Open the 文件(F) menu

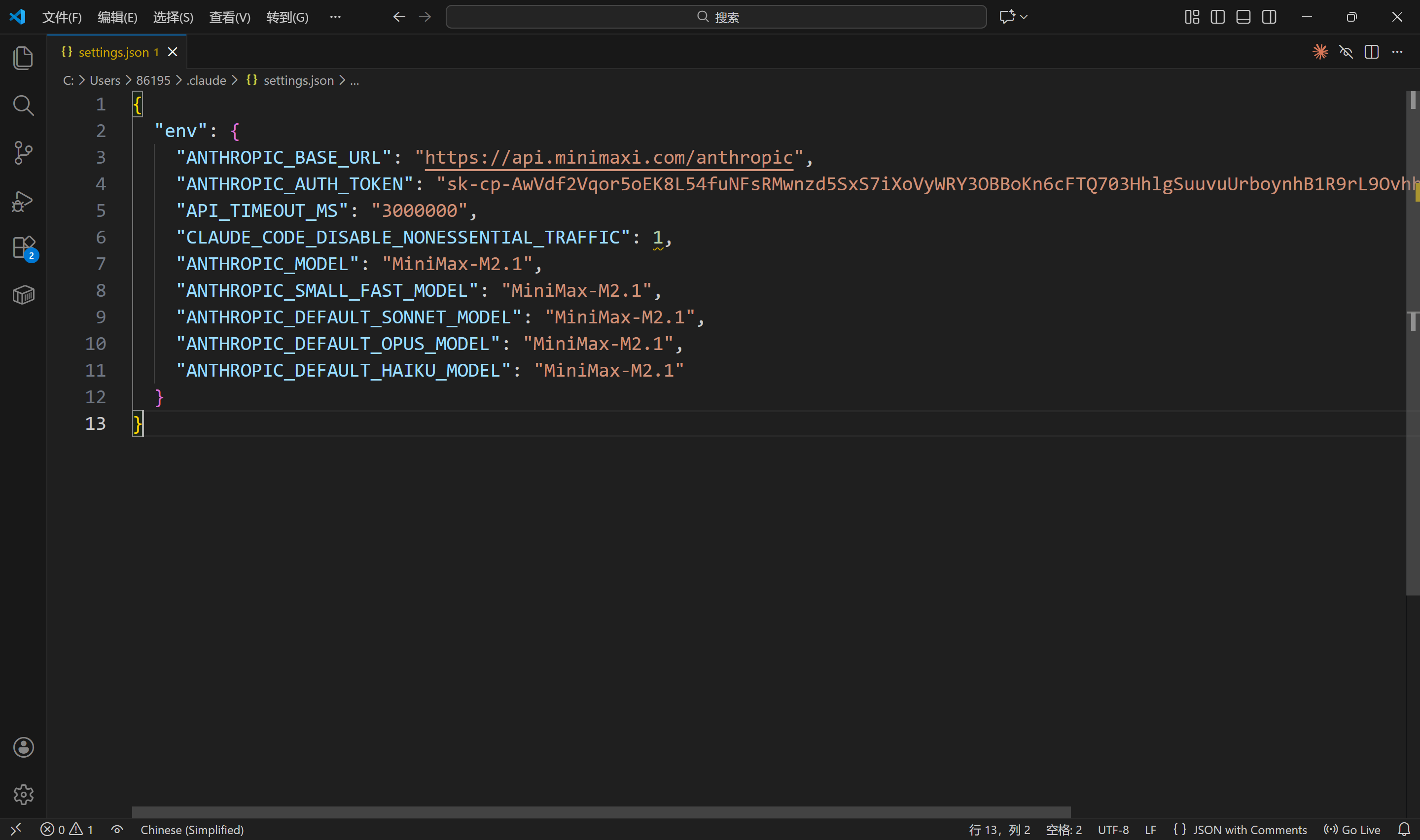(x=62, y=17)
